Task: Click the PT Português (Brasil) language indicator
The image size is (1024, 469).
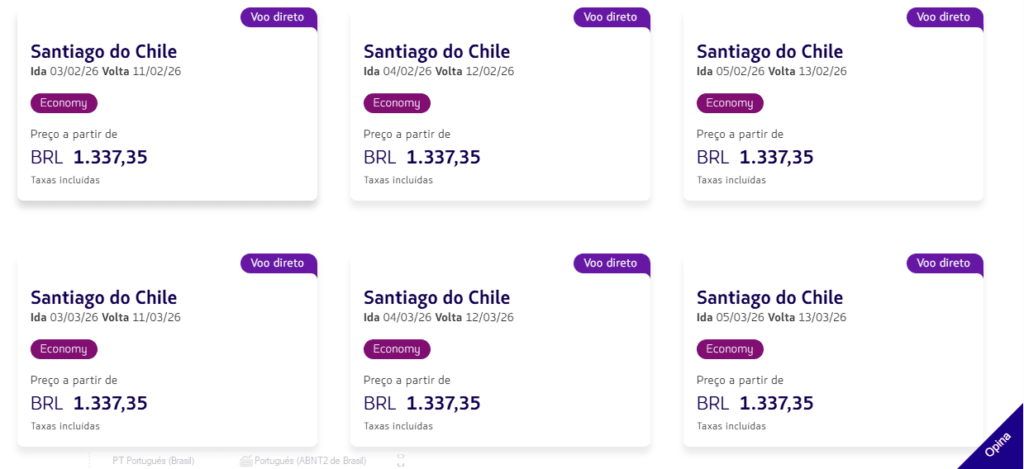Action: (x=153, y=461)
